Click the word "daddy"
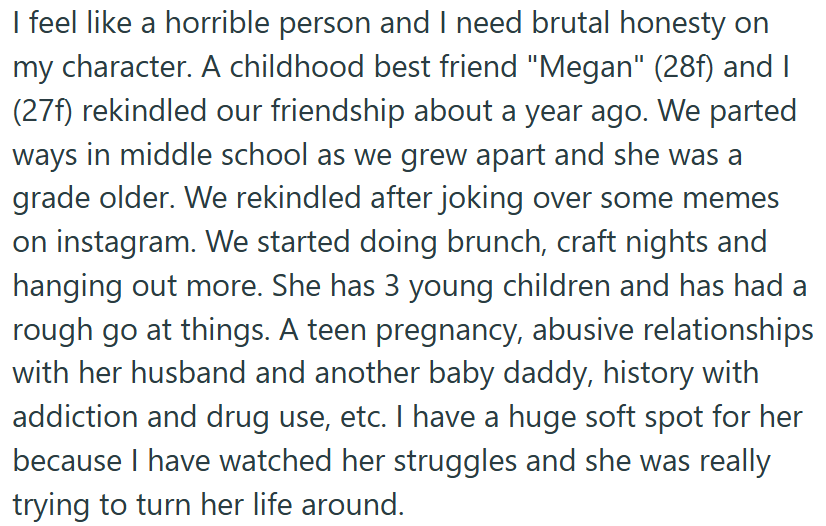The height and width of the screenshot is (526, 826). click(x=552, y=374)
